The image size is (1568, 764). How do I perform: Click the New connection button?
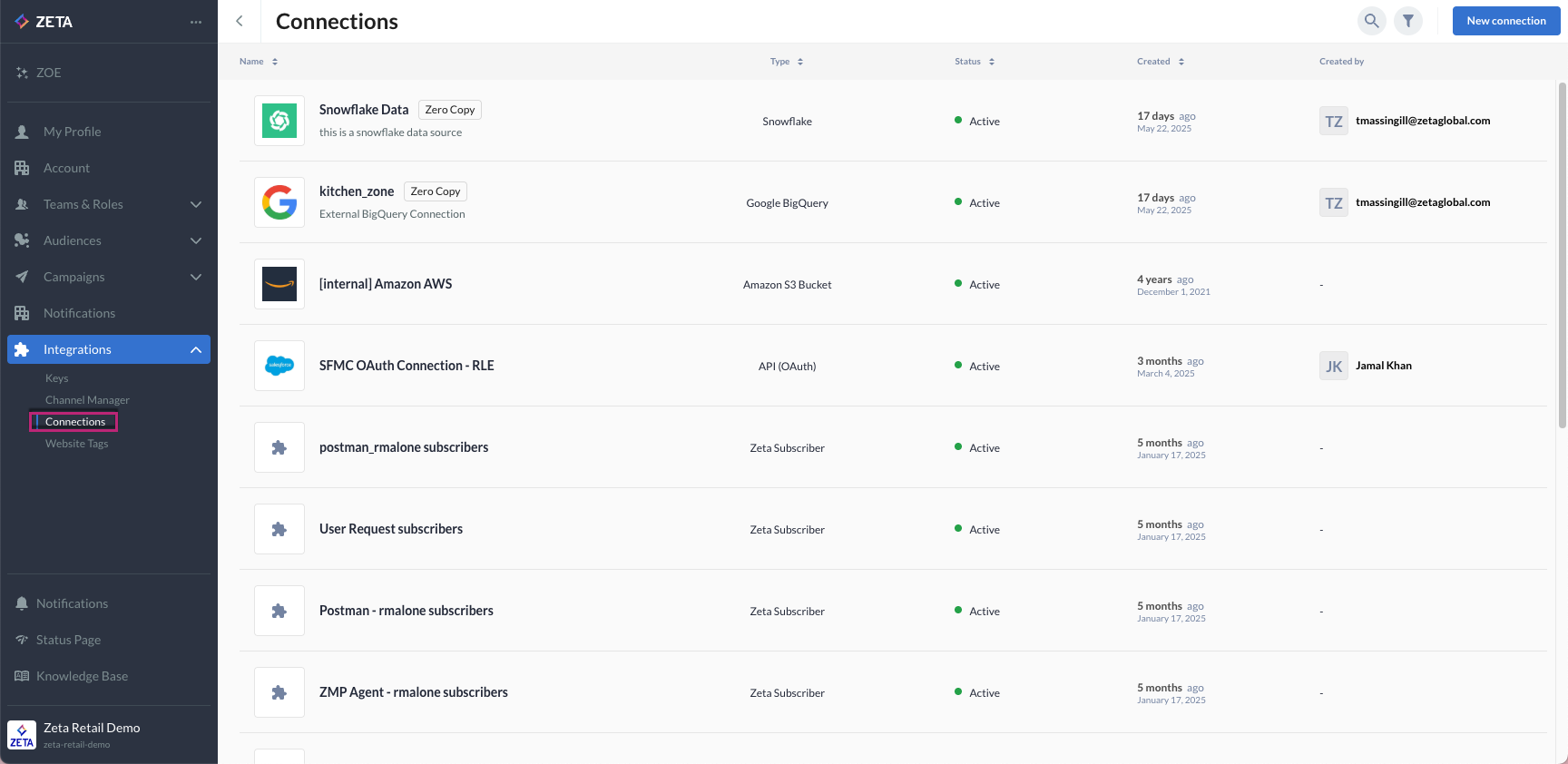click(1506, 21)
